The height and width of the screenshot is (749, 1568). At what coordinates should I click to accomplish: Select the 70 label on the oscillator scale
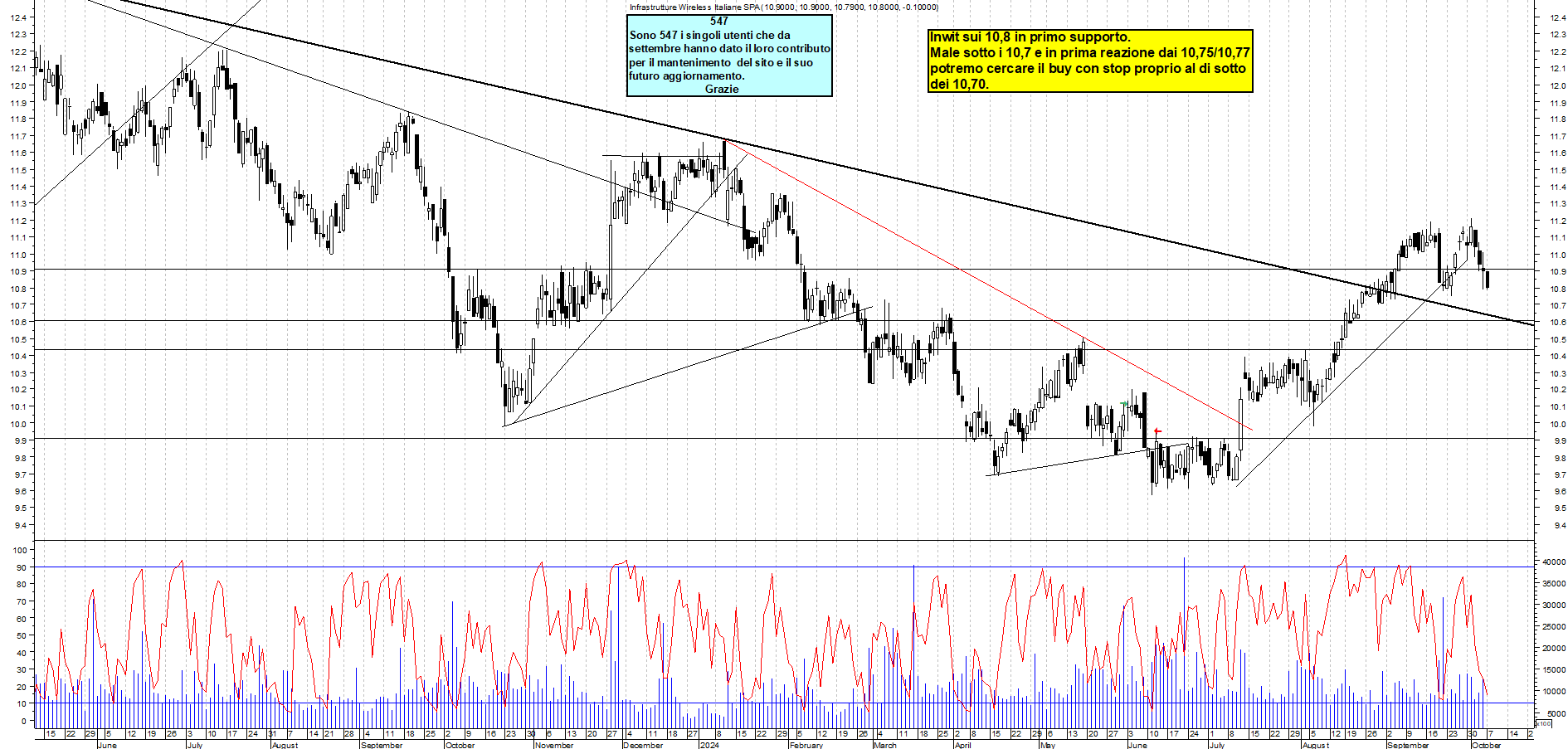[20, 601]
